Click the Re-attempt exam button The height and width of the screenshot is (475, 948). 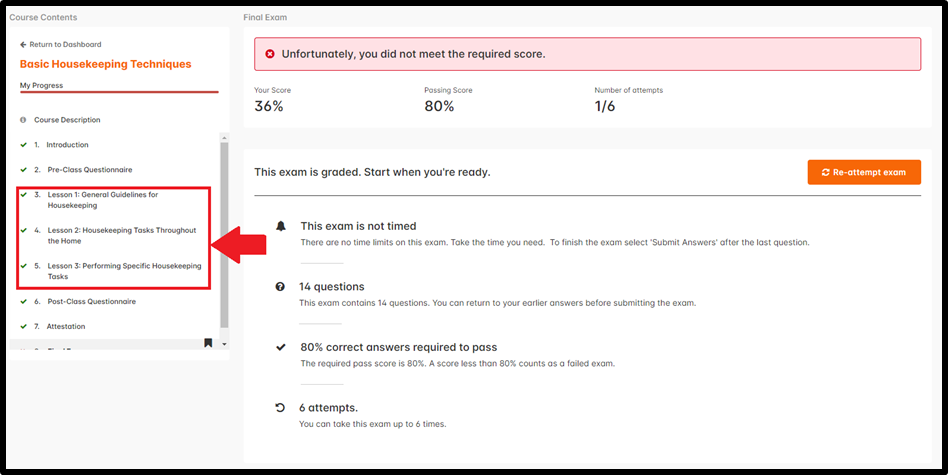pos(864,172)
